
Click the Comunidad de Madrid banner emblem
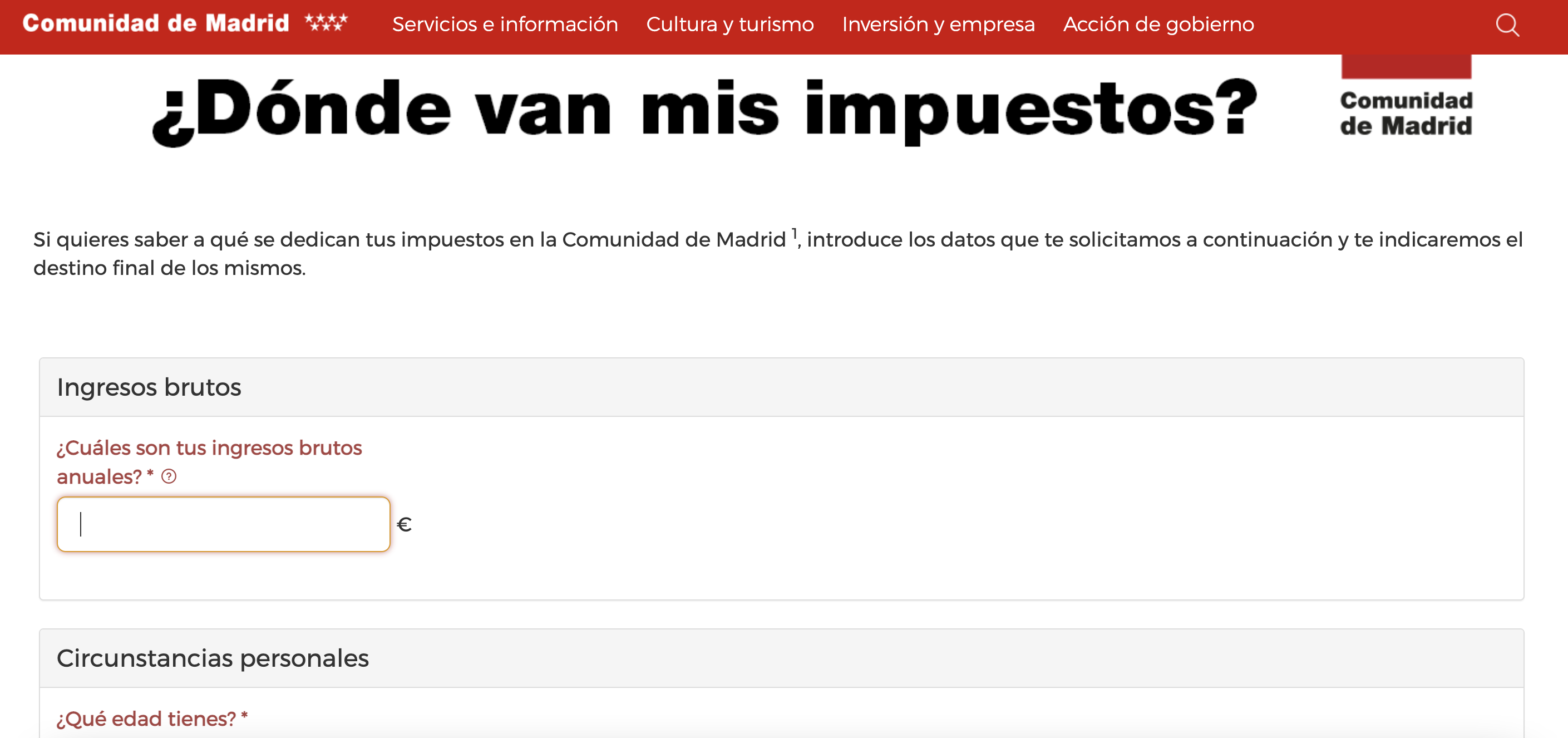1406,96
